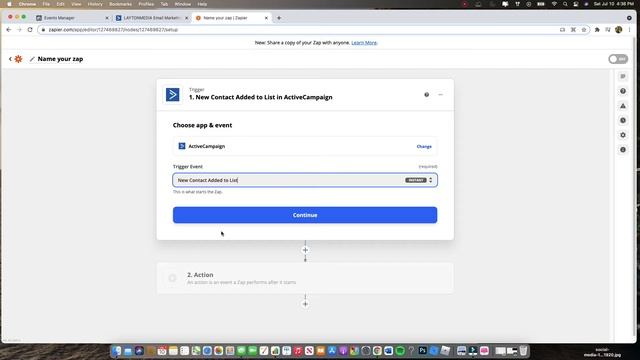This screenshot has width=640, height=360.
Task: Open the warning triangle sidebar icon
Action: [x=623, y=106]
